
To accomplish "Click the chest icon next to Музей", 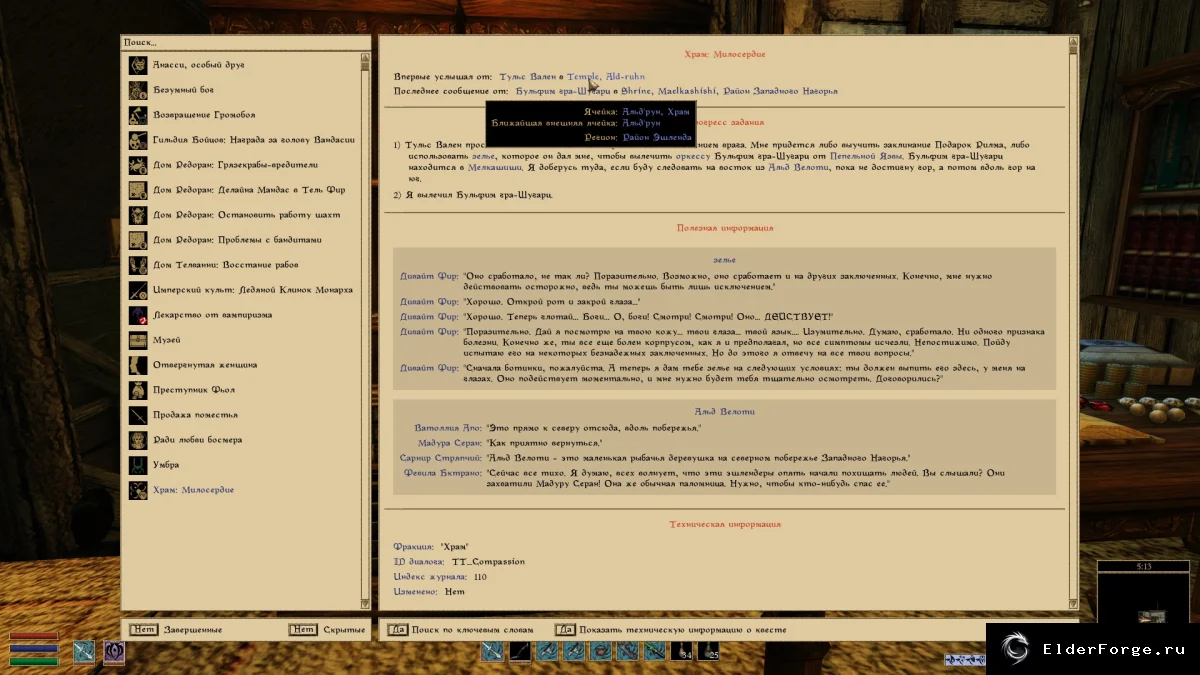I will [x=138, y=340].
